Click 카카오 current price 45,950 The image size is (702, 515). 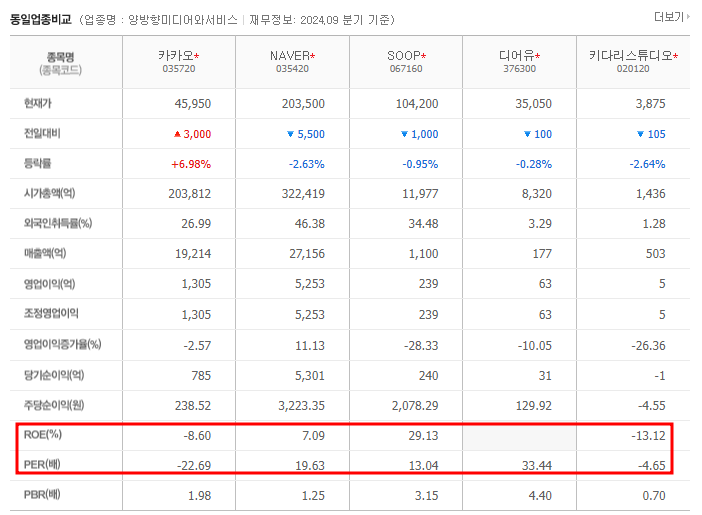[193, 104]
